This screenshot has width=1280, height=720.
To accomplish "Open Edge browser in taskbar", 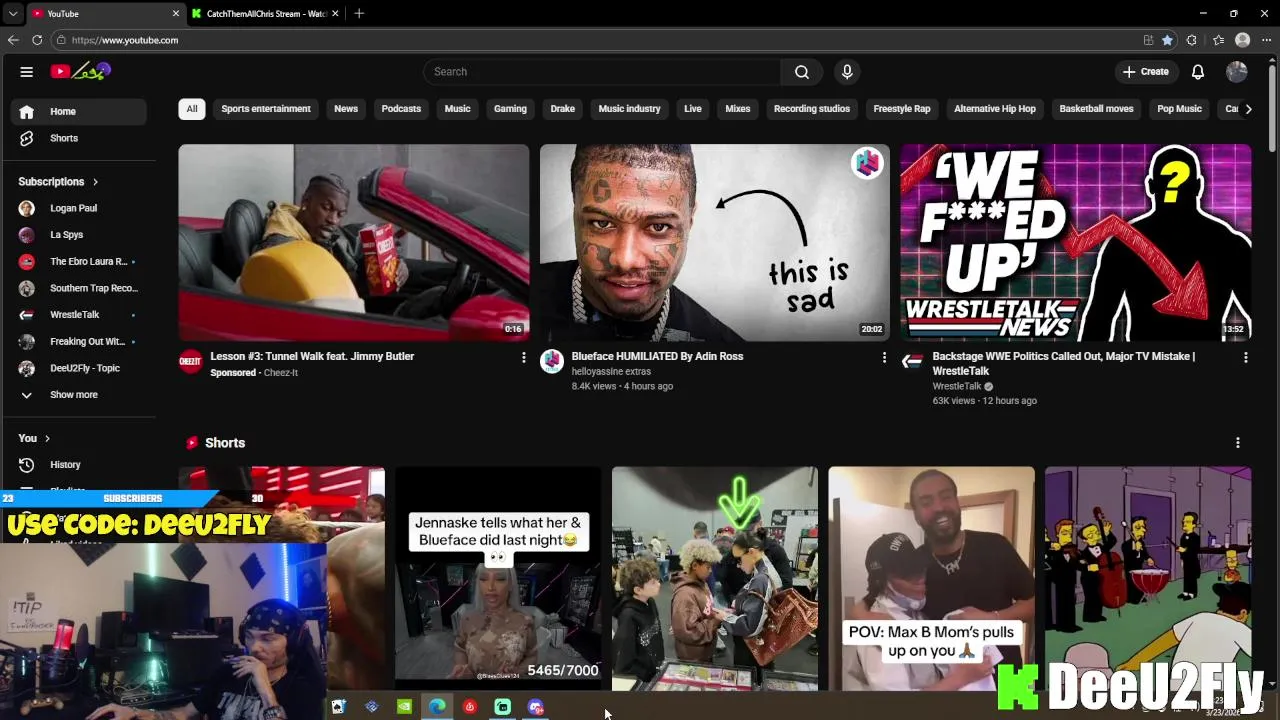I will click(437, 707).
